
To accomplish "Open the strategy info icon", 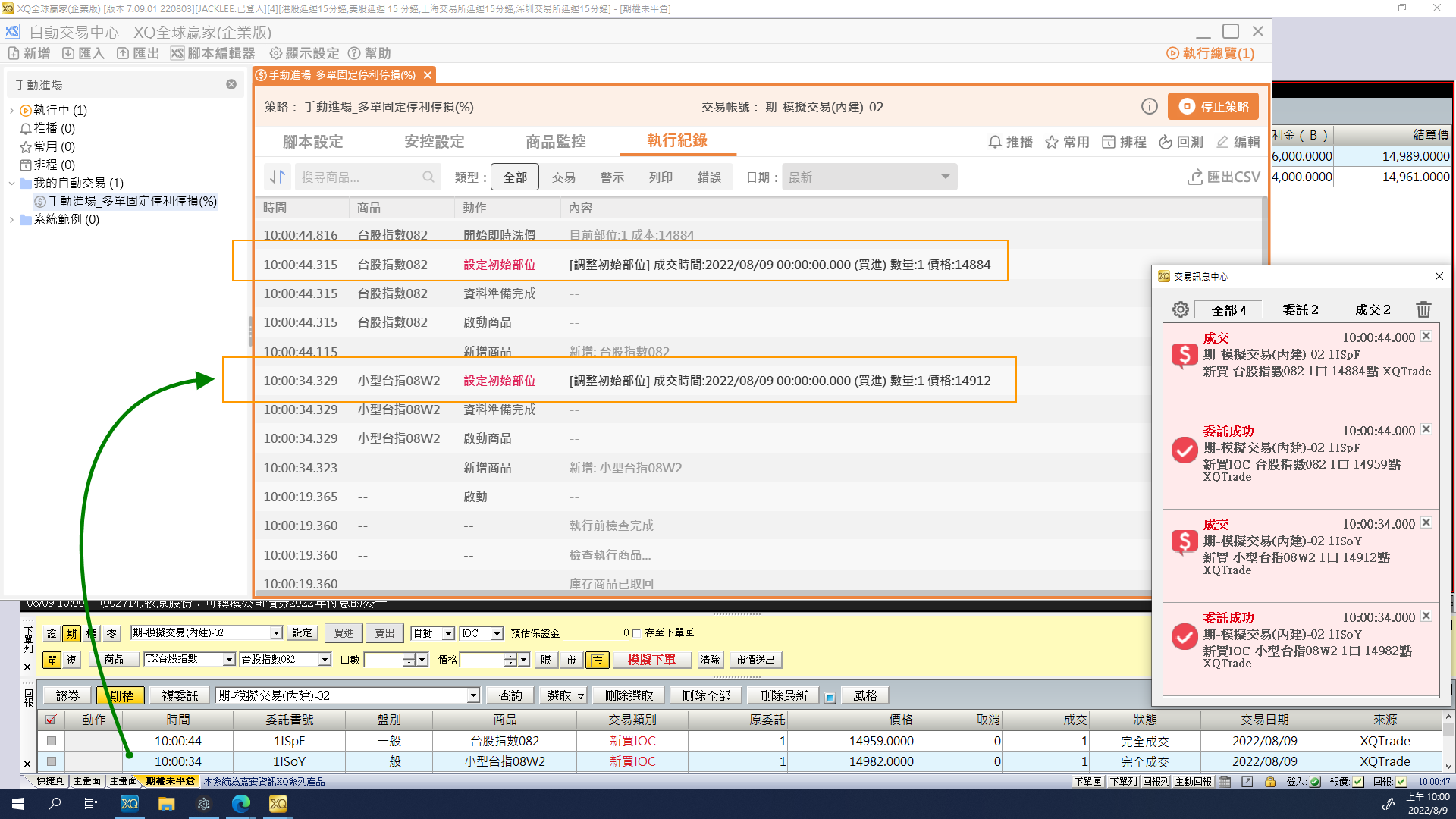I will click(1149, 107).
